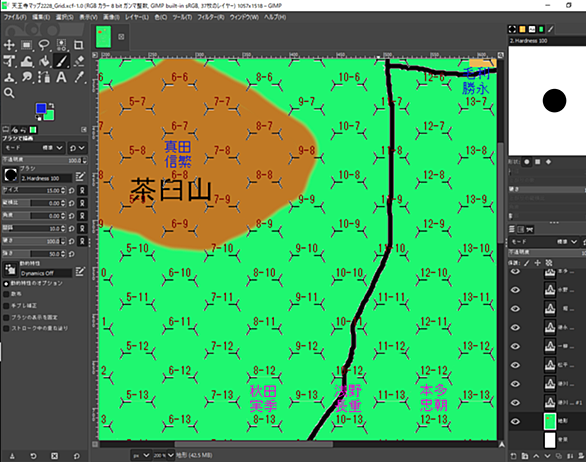
Task: Select the Rectangle Select tool
Action: (27, 45)
